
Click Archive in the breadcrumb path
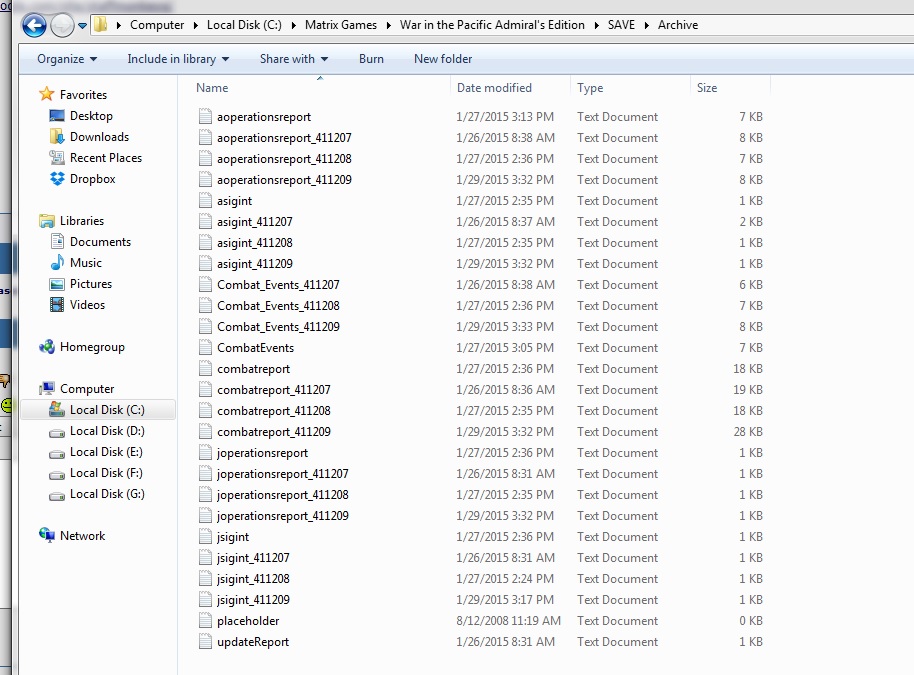click(677, 25)
